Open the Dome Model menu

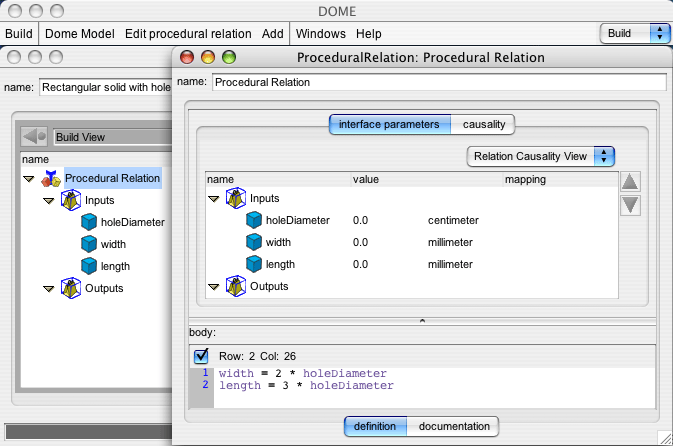pyautogui.click(x=79, y=33)
